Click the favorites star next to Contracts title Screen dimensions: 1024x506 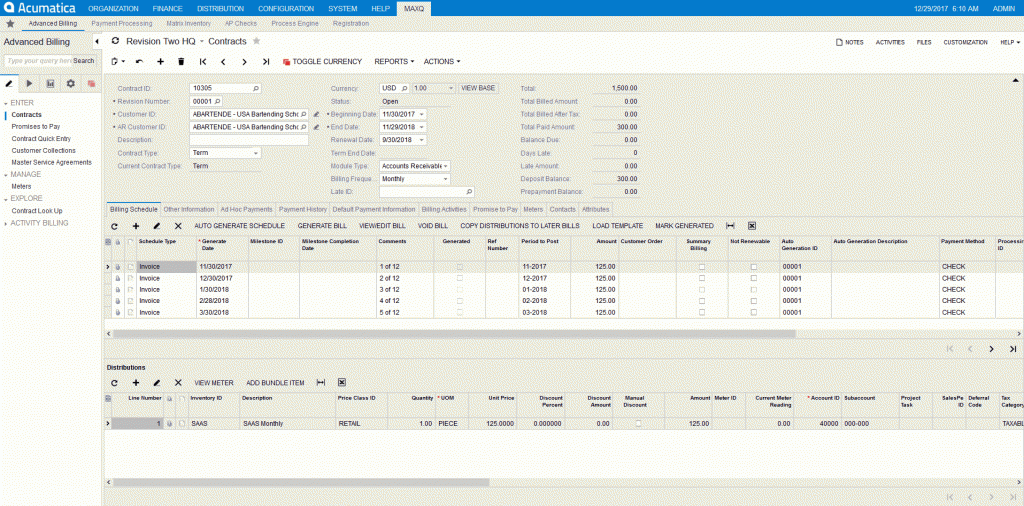(257, 41)
